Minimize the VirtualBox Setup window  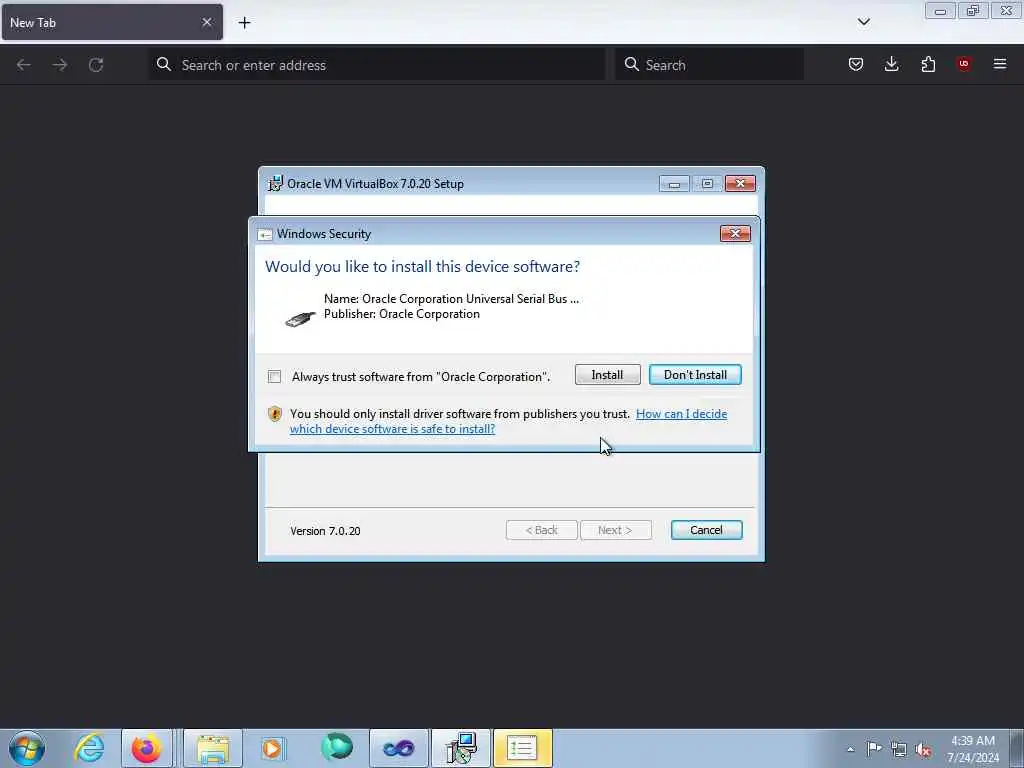coord(674,184)
